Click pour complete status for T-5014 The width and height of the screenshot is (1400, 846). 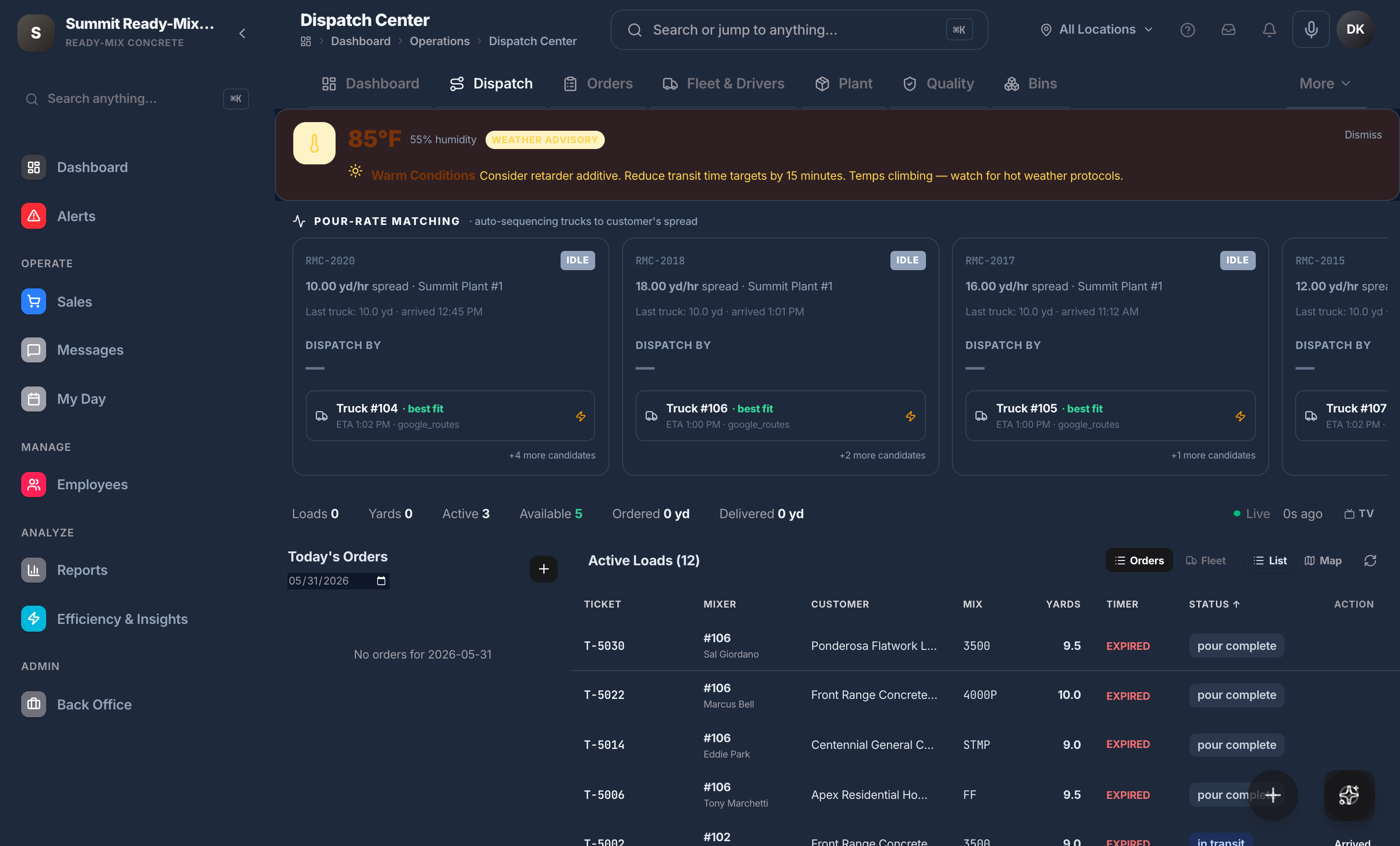[1236, 744]
